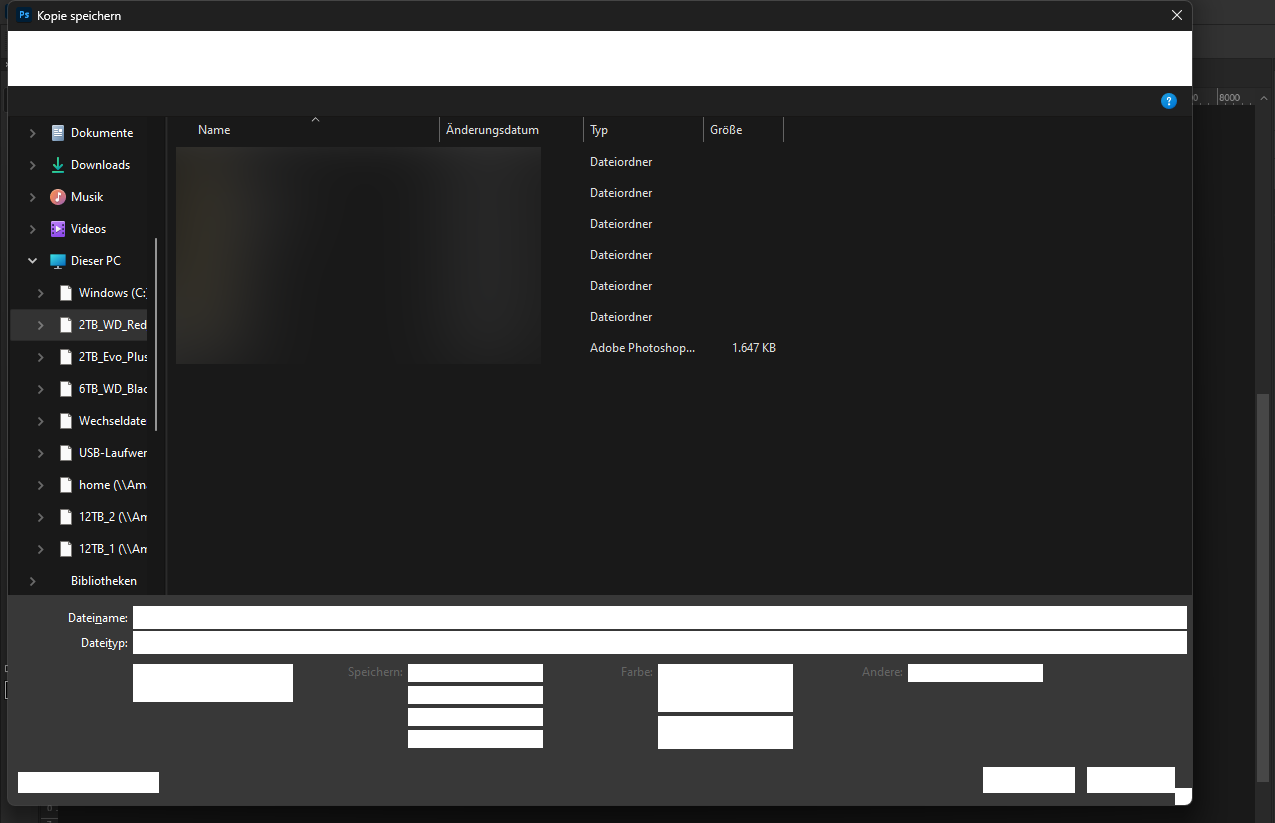Image resolution: width=1275 pixels, height=823 pixels.
Task: Click the home network drive icon
Action: point(66,485)
